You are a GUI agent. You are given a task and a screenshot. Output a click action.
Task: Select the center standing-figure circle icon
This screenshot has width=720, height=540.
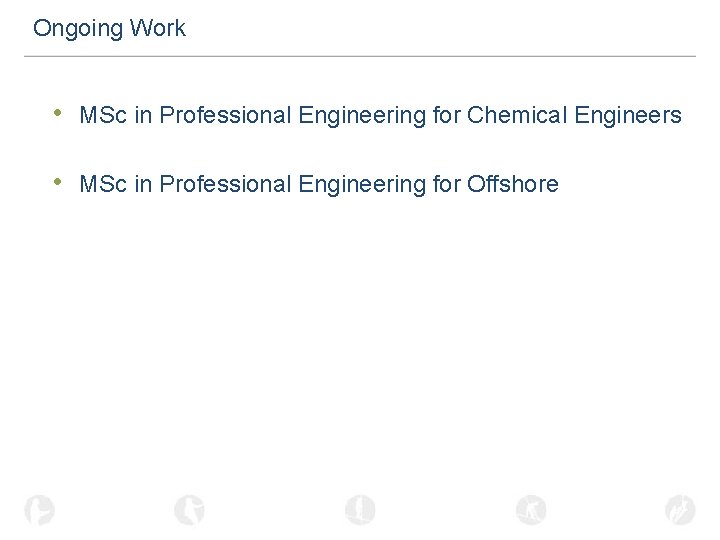tap(360, 510)
